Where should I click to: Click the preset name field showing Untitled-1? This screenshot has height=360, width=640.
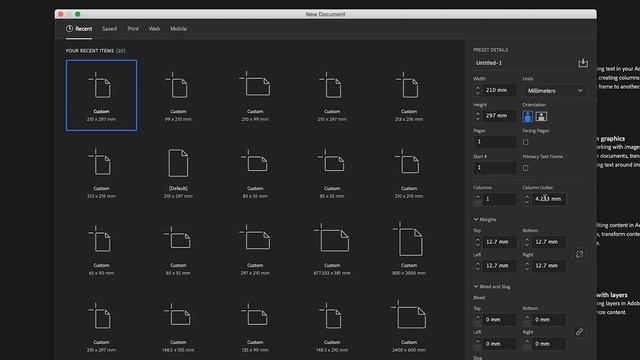tap(524, 63)
